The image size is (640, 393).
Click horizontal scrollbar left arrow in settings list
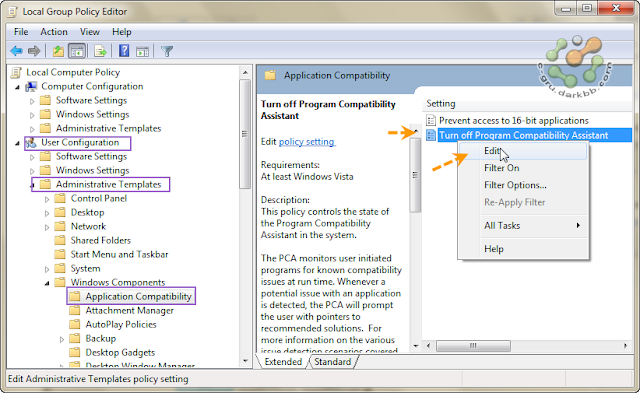point(428,346)
